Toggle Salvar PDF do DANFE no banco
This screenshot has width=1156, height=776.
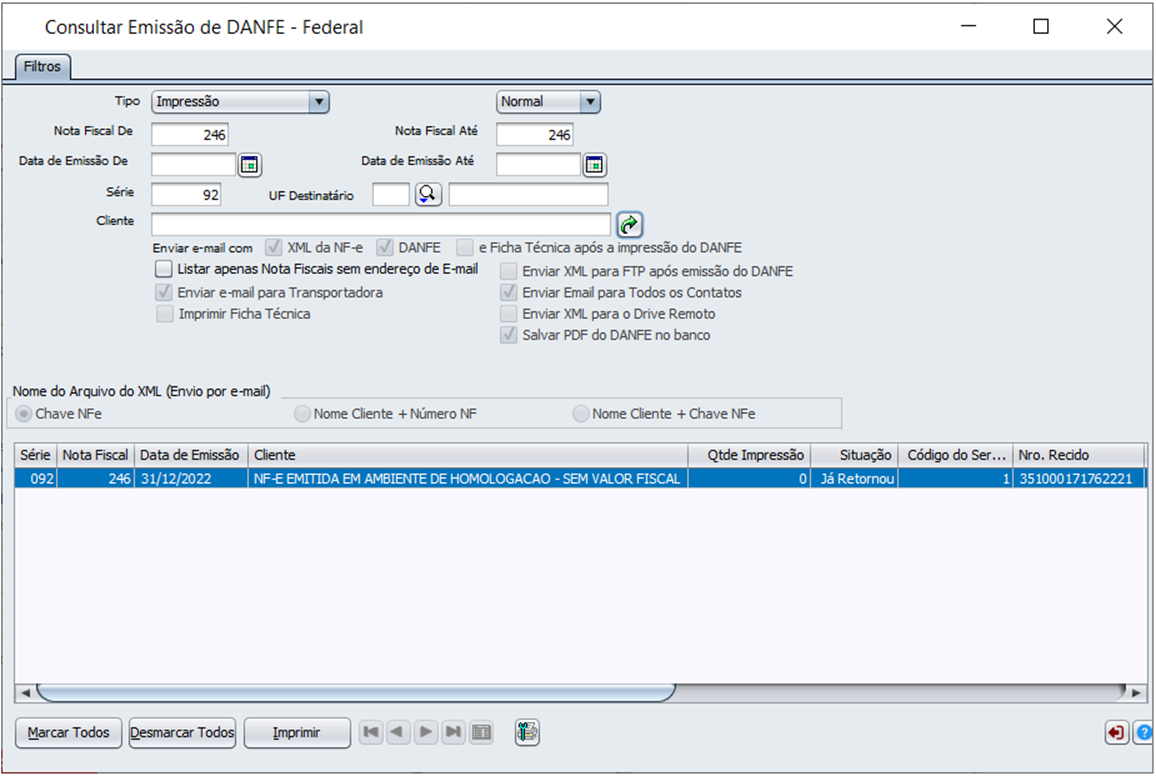509,336
